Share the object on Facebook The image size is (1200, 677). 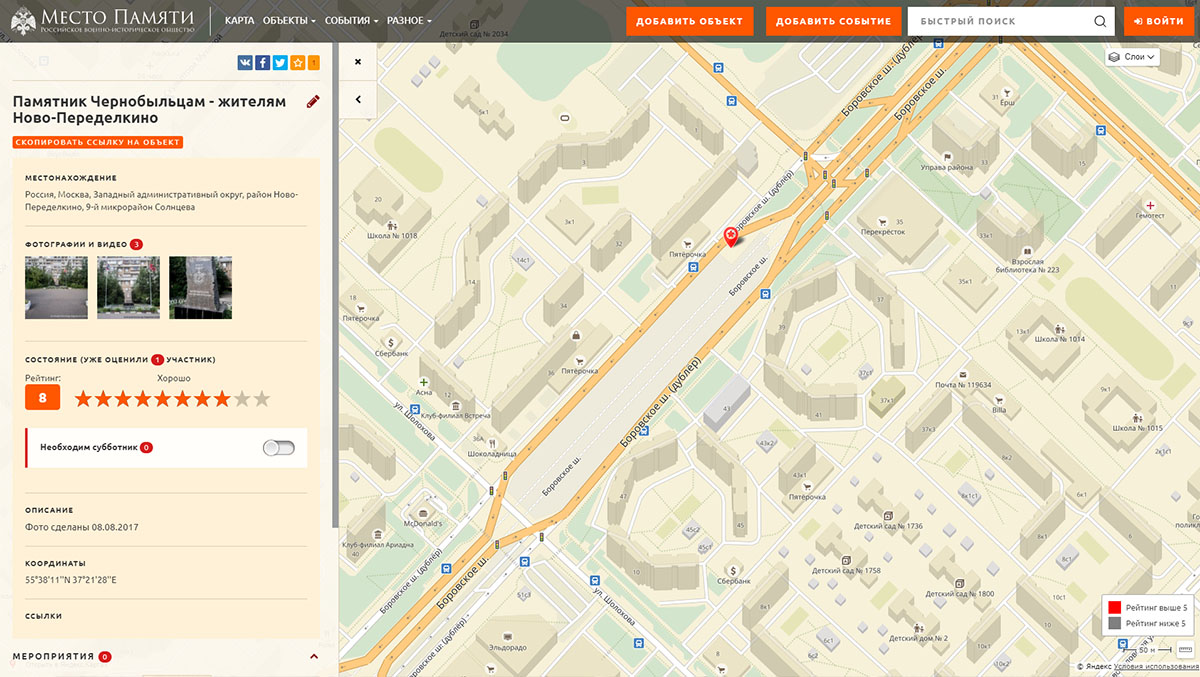tap(262, 63)
